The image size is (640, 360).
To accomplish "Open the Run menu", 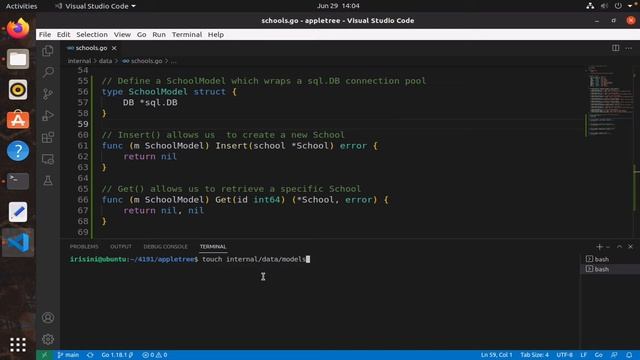I will coord(159,35).
